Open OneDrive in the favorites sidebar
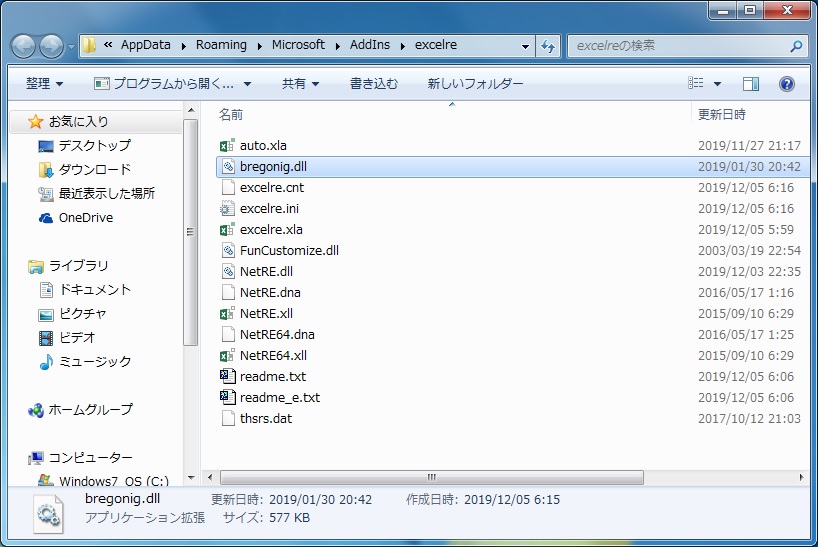This screenshot has width=818, height=547. pos(85,218)
